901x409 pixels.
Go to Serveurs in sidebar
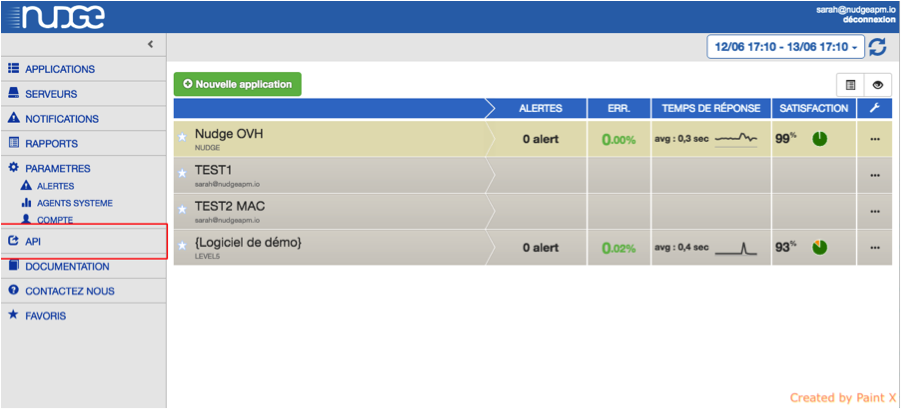51,94
